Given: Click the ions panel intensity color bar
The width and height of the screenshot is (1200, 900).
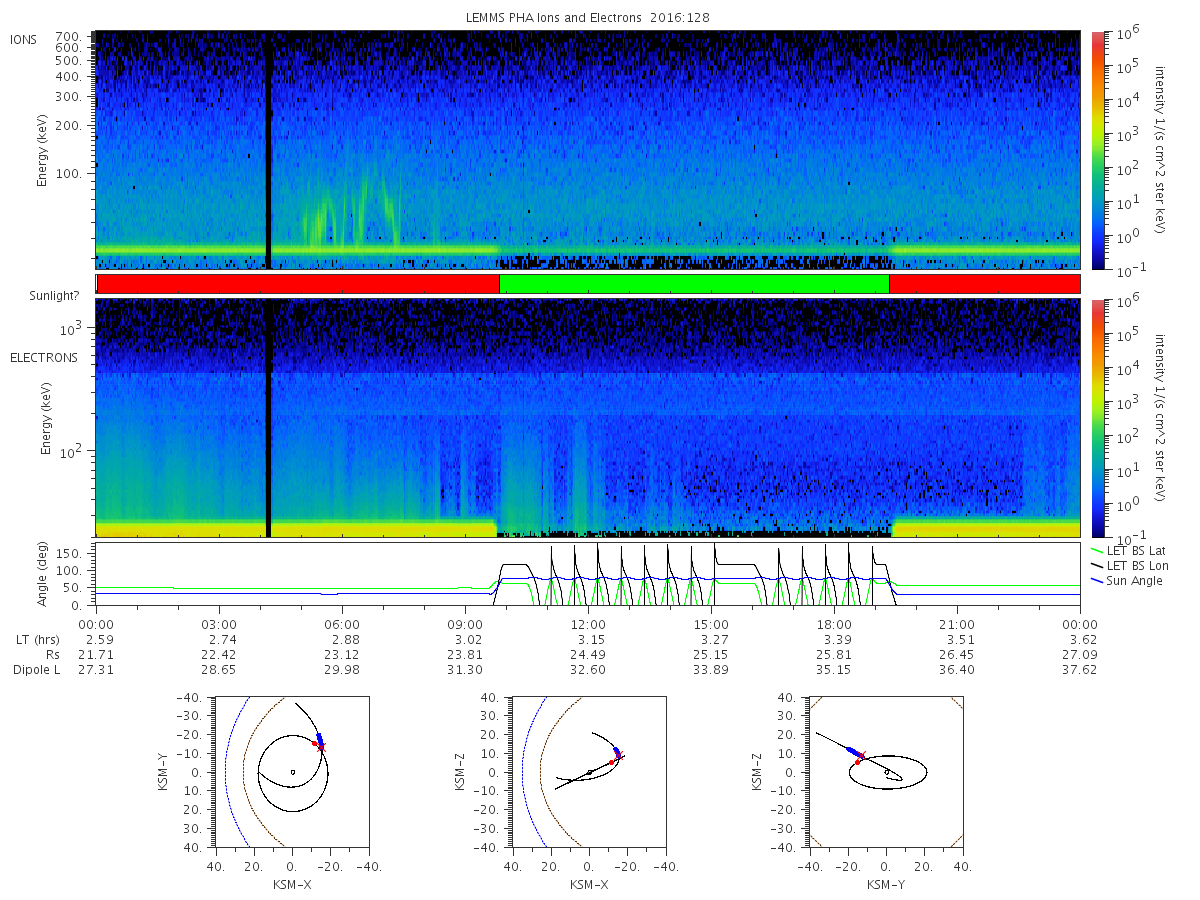Looking at the screenshot, I should (1097, 150).
